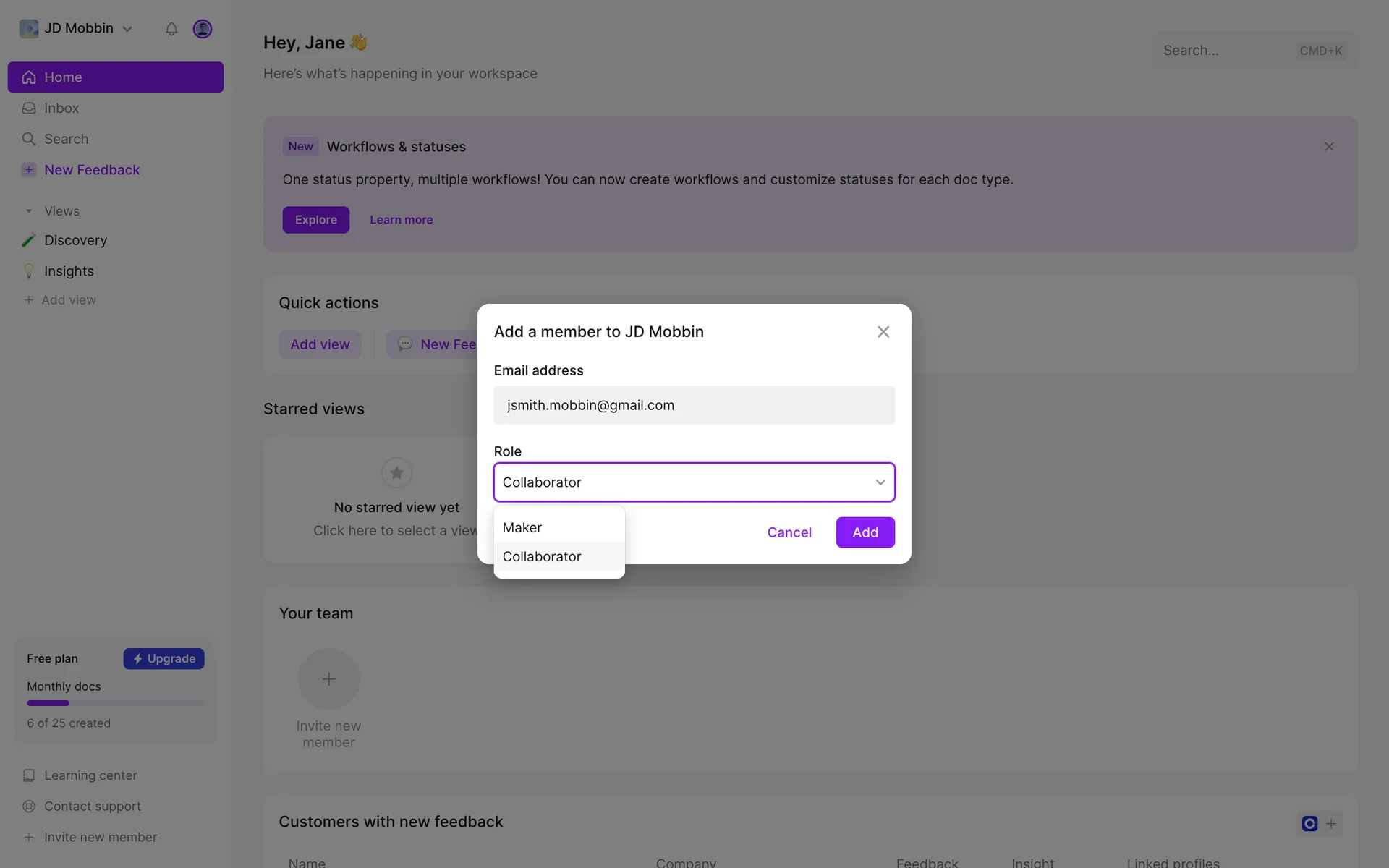The width and height of the screenshot is (1389, 868).
Task: Select Maker role option
Action: 522,528
